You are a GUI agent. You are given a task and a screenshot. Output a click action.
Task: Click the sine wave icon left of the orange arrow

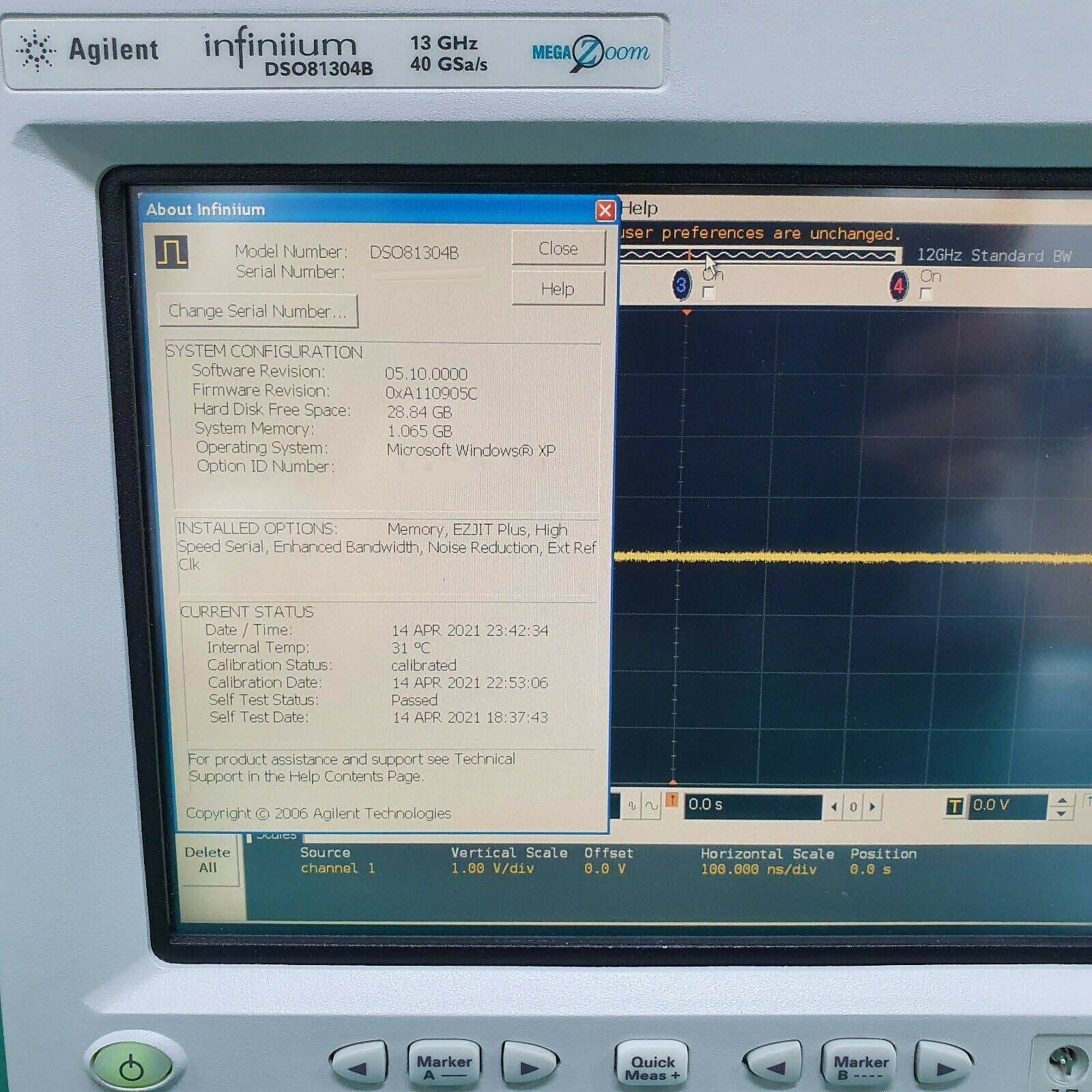point(652,806)
